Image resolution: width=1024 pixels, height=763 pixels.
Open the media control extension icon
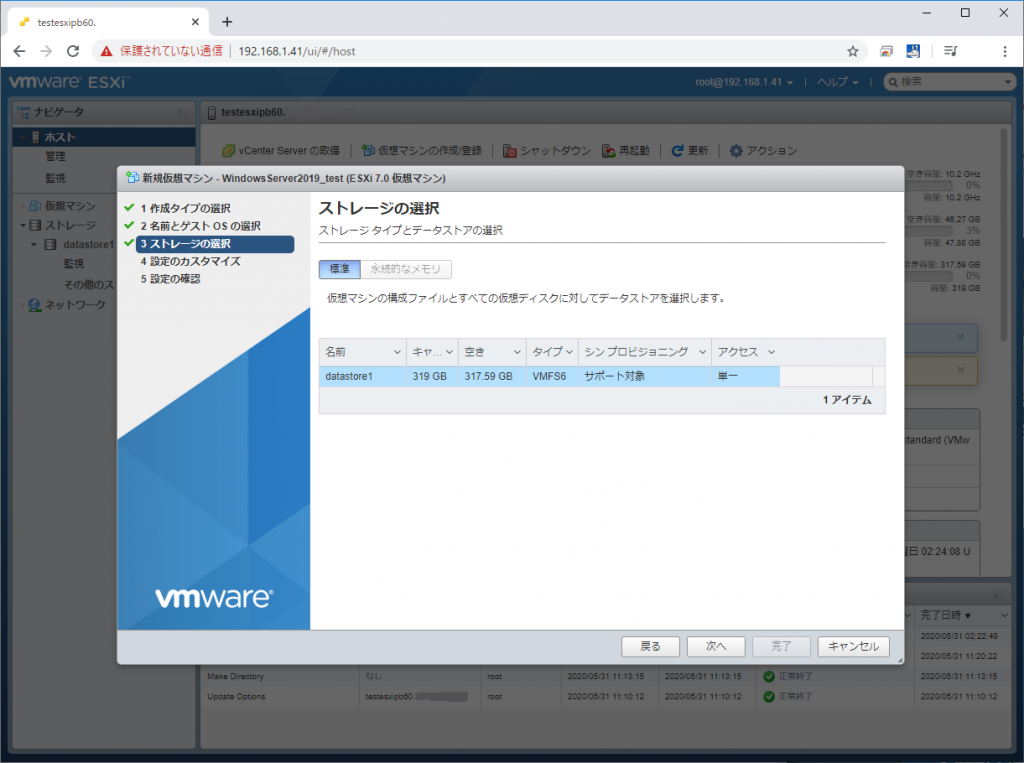[950, 51]
